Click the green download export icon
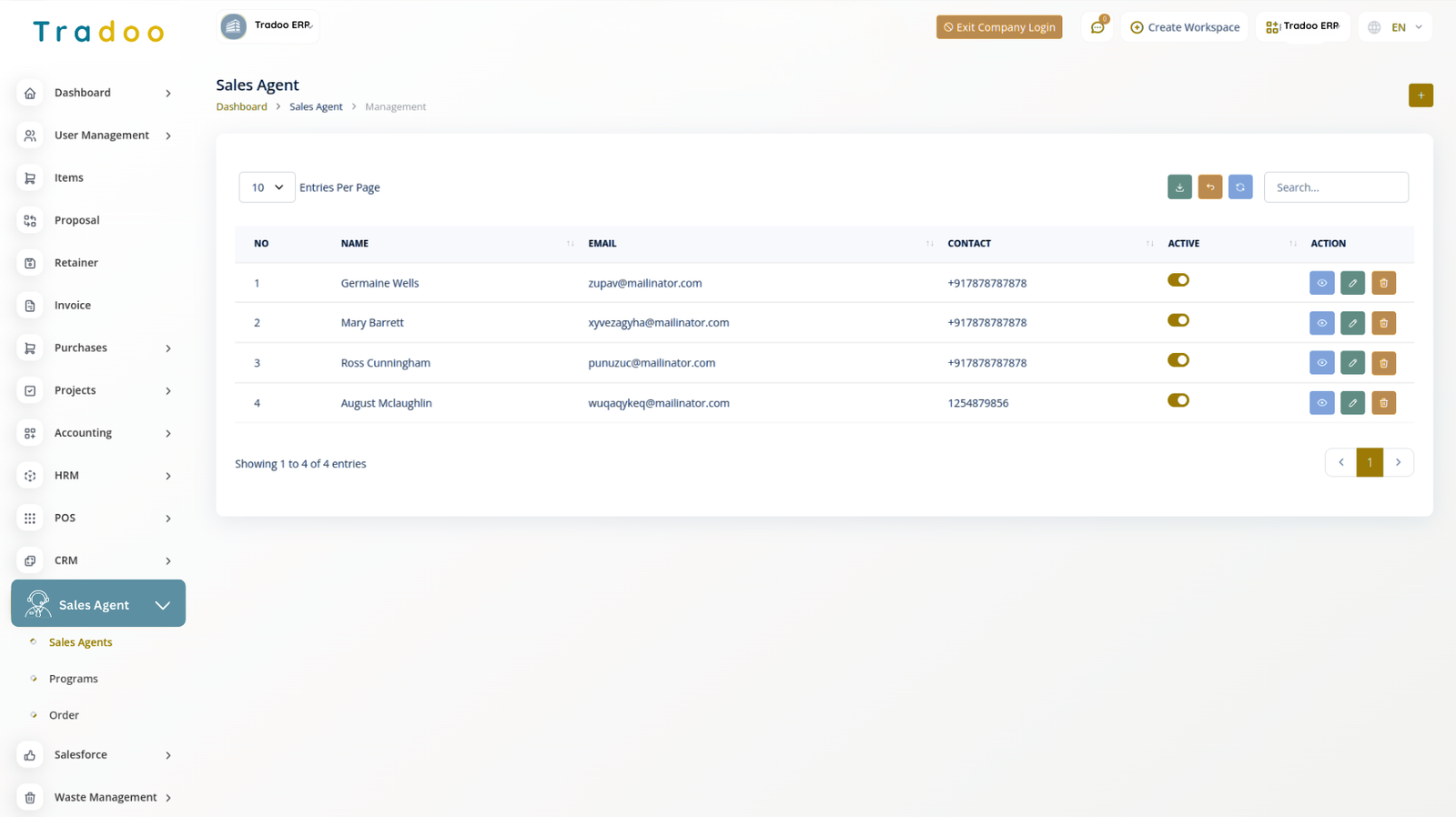1456x817 pixels. tap(1179, 187)
